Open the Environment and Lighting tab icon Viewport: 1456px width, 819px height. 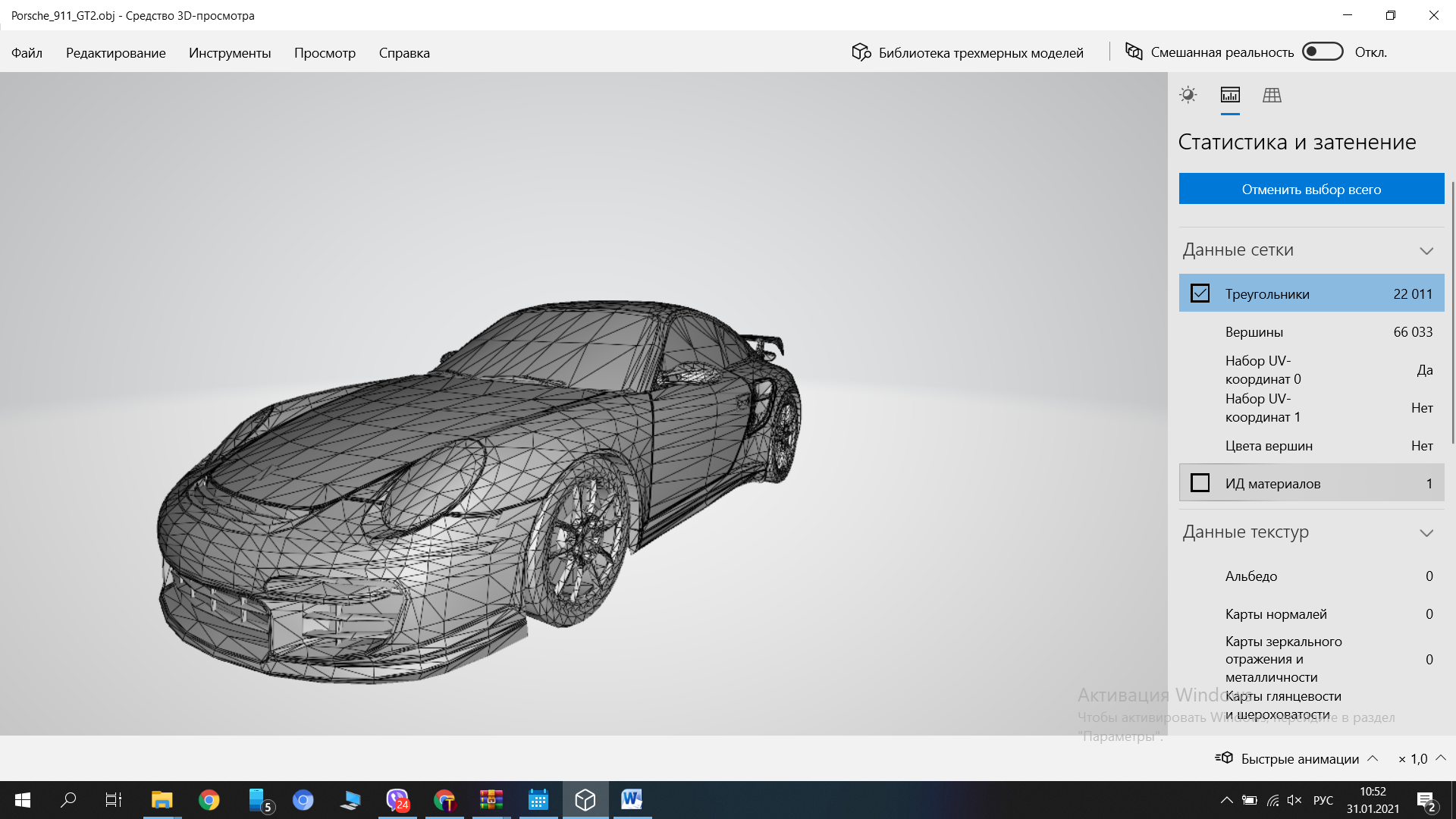[1188, 95]
